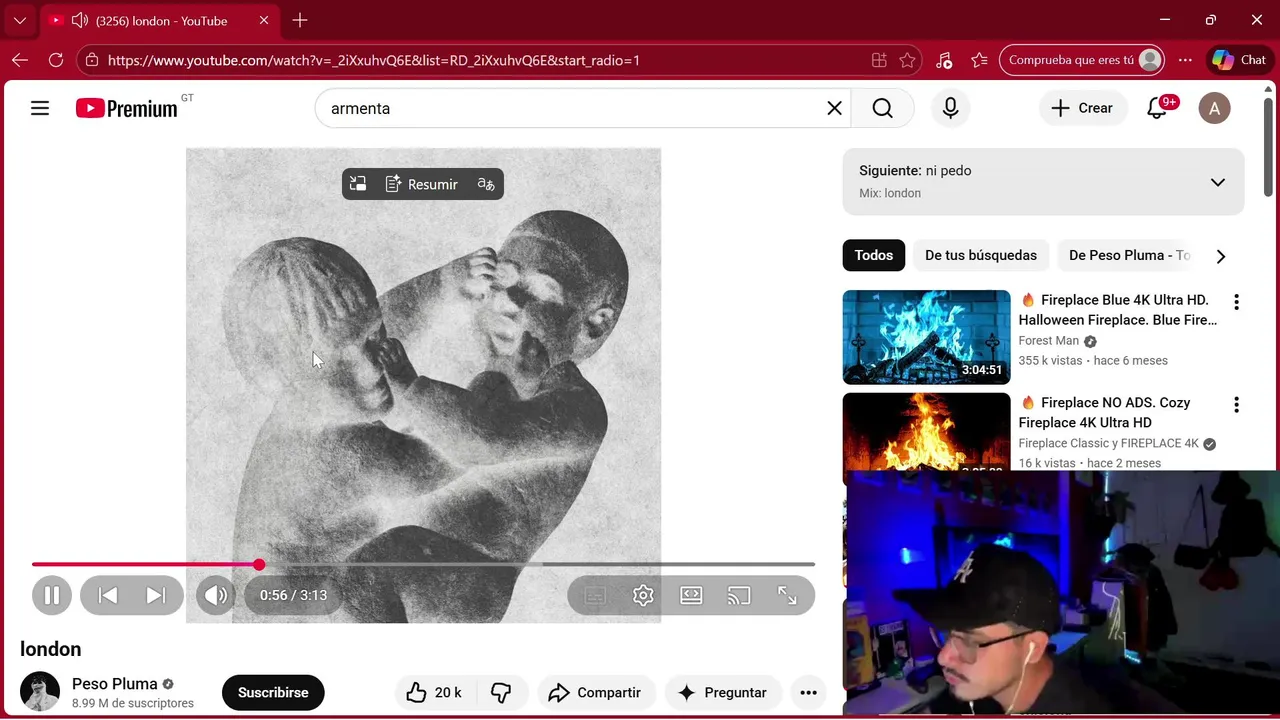This screenshot has width=1280, height=720.
Task: Open the music note media icon in toolbar
Action: click(x=944, y=60)
